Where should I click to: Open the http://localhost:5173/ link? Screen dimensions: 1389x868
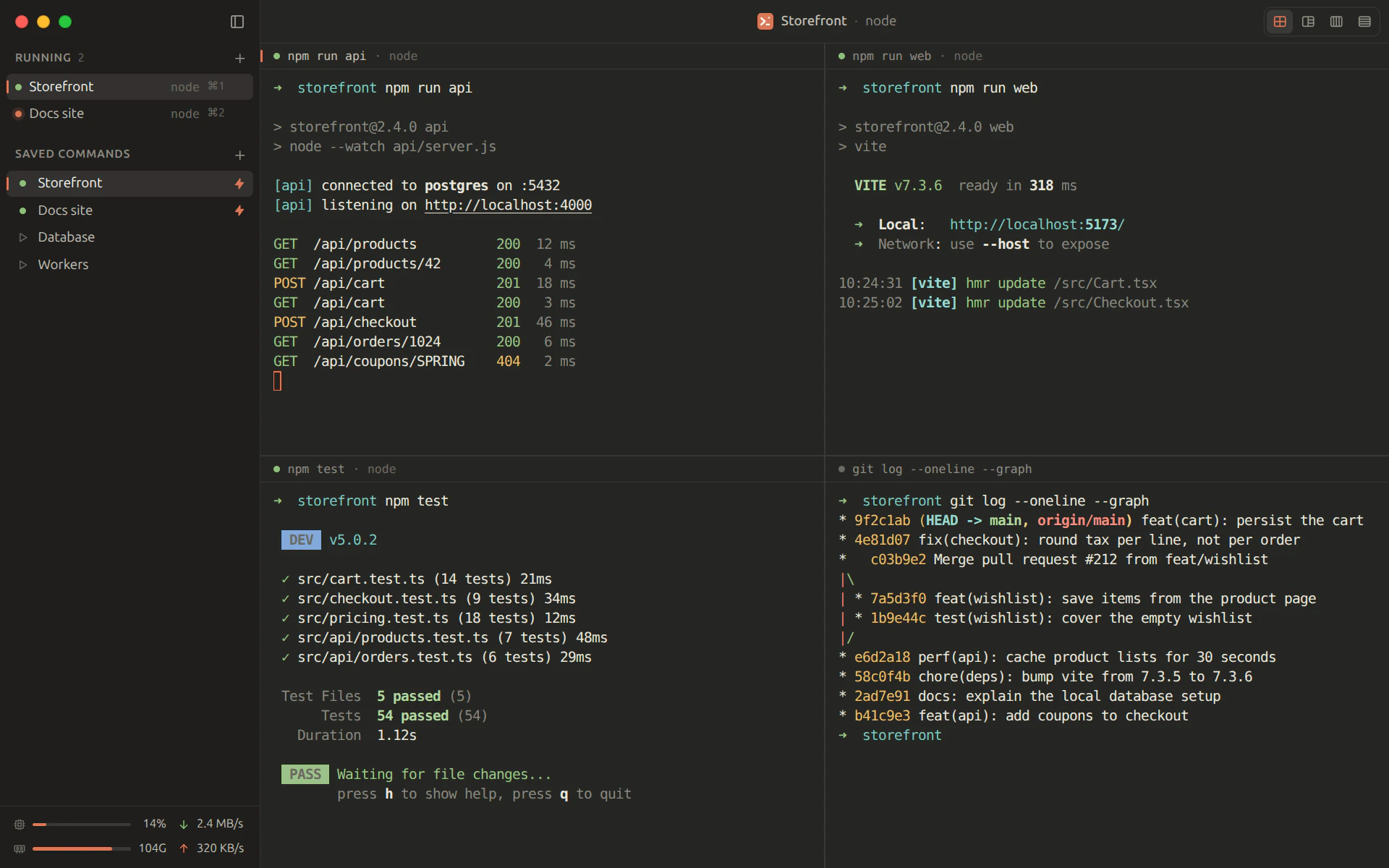click(x=1037, y=224)
